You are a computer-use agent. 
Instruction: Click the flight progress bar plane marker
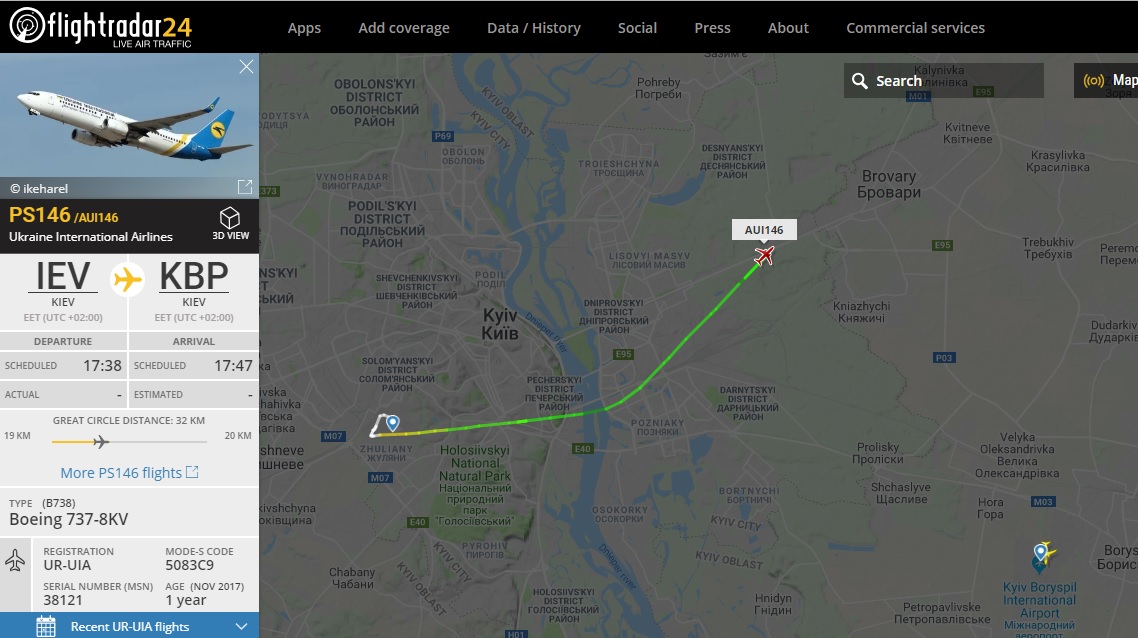point(100,441)
